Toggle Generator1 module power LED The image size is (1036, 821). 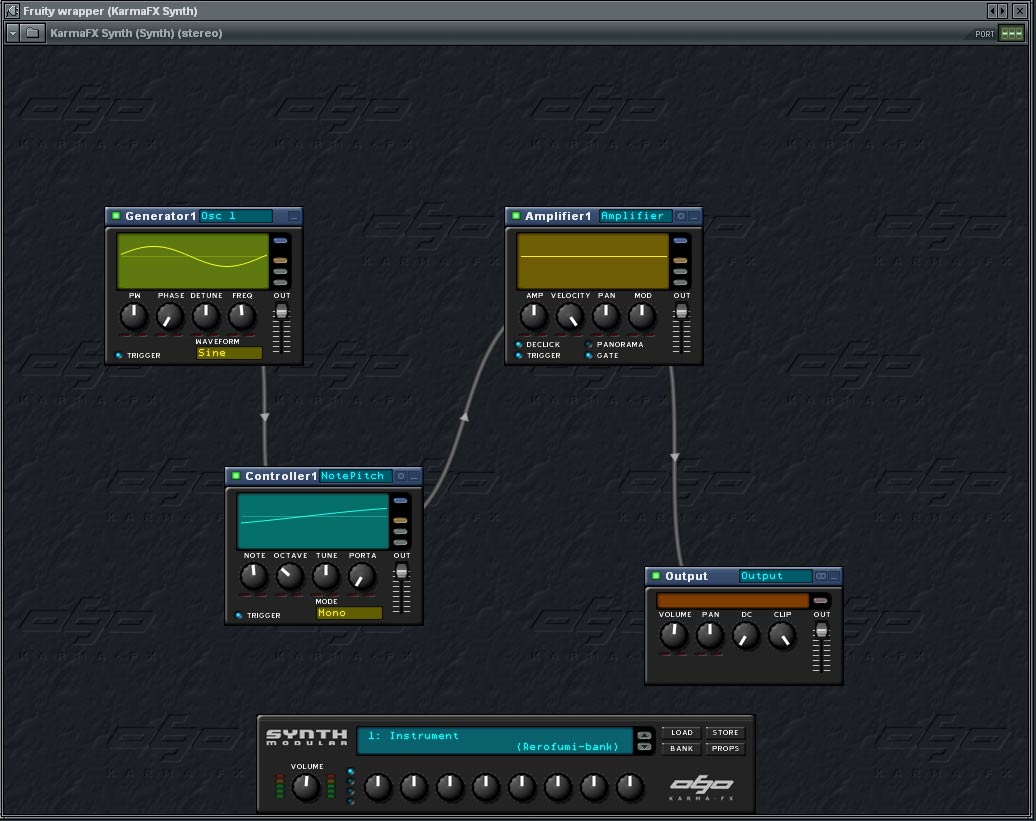tap(116, 215)
